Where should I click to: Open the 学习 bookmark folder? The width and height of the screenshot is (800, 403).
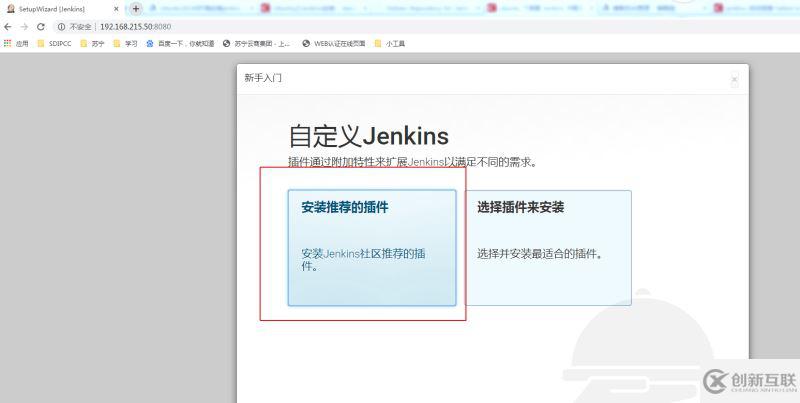click(125, 44)
